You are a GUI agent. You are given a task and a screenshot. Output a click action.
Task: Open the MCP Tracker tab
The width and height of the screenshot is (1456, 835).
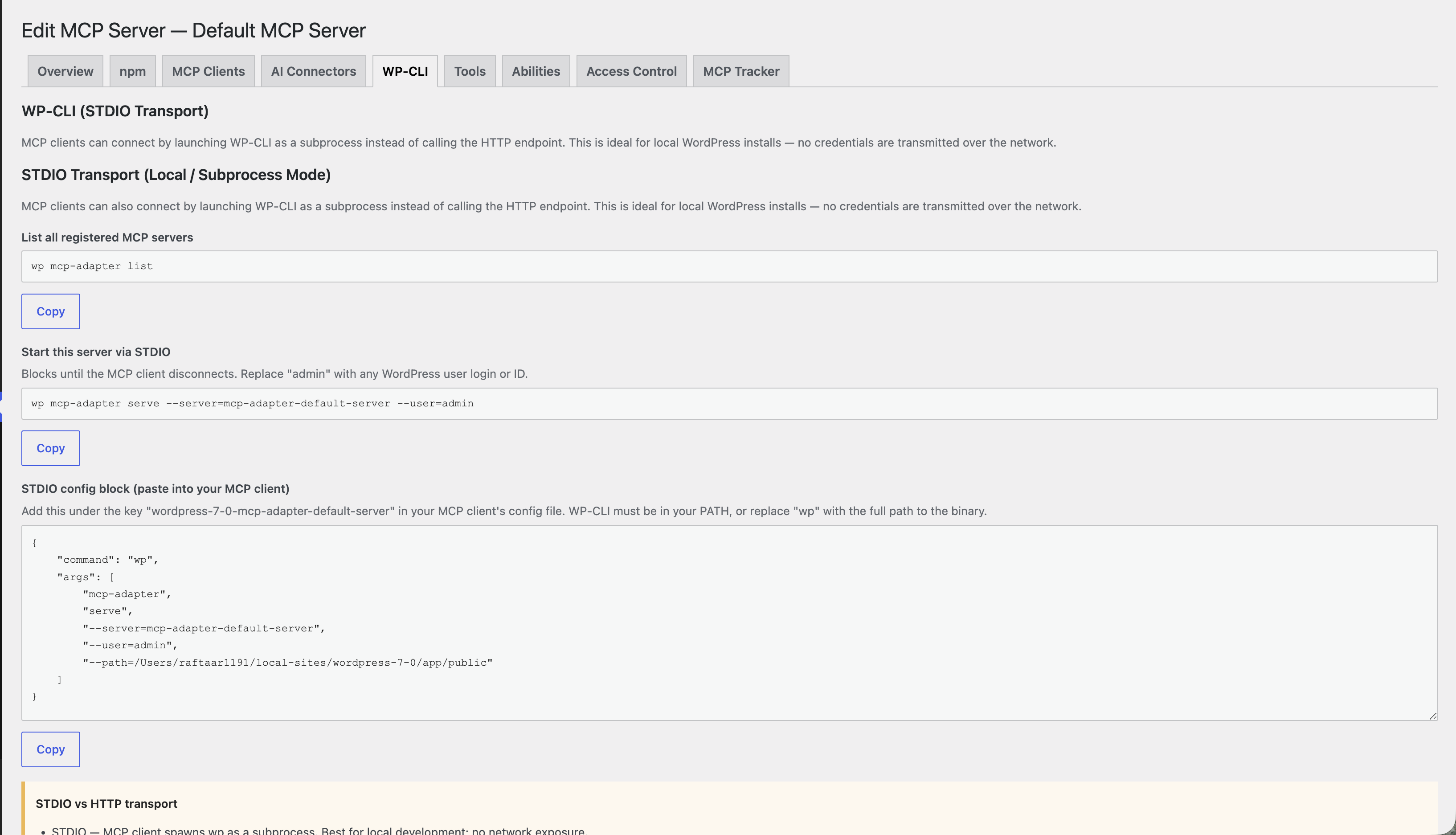(x=741, y=71)
